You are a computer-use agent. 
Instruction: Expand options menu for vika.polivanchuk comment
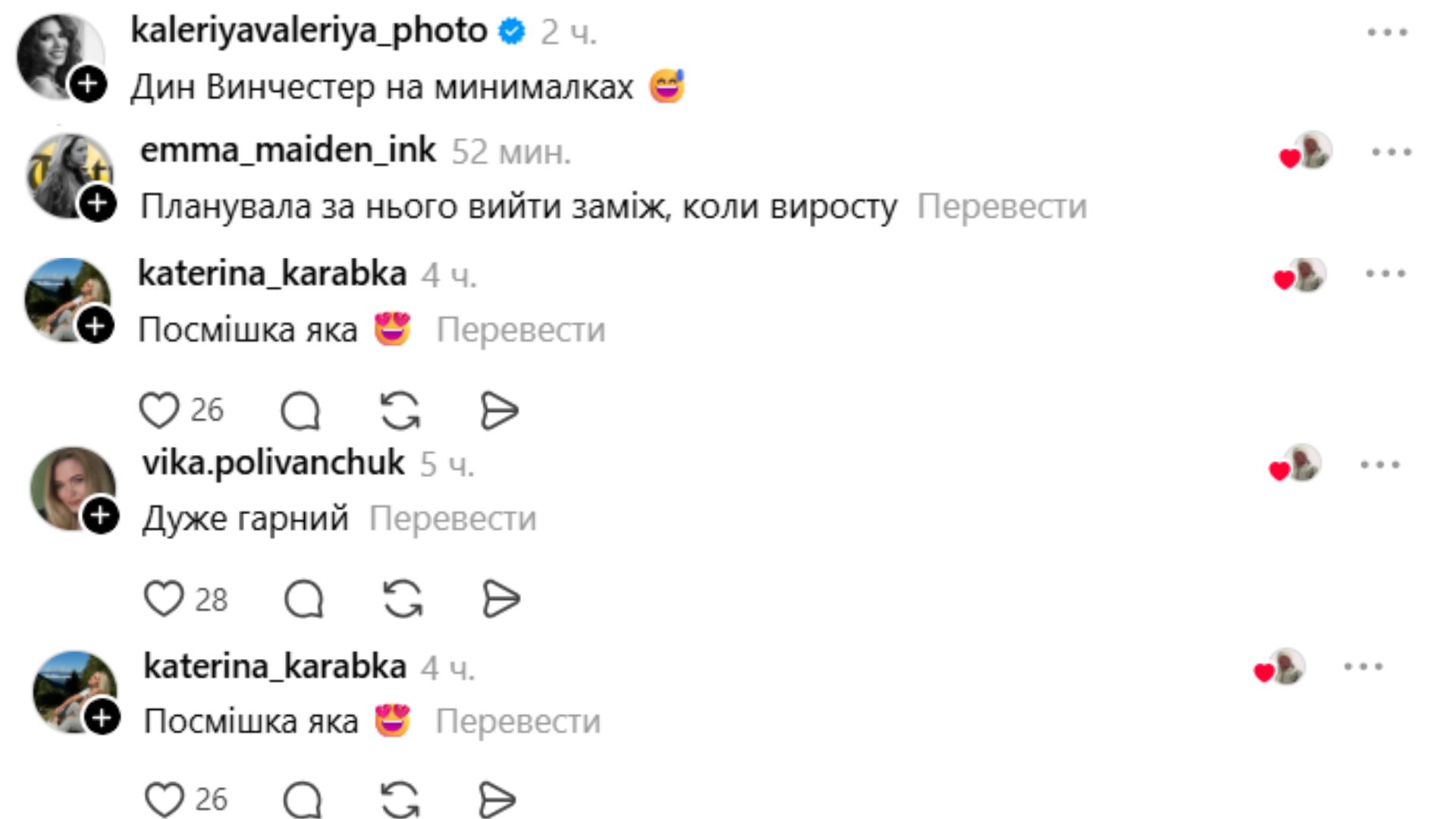[x=1380, y=465]
